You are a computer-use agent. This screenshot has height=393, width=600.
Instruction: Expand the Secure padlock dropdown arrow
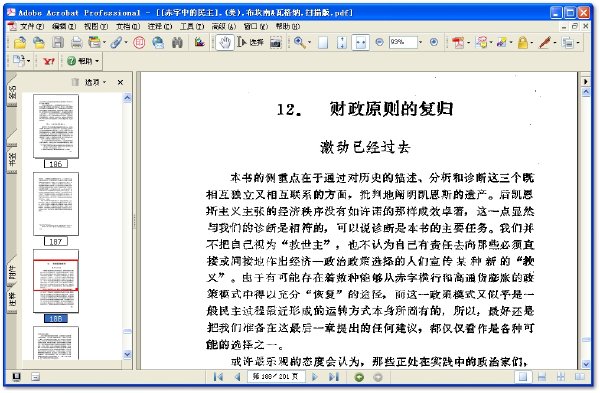point(532,42)
